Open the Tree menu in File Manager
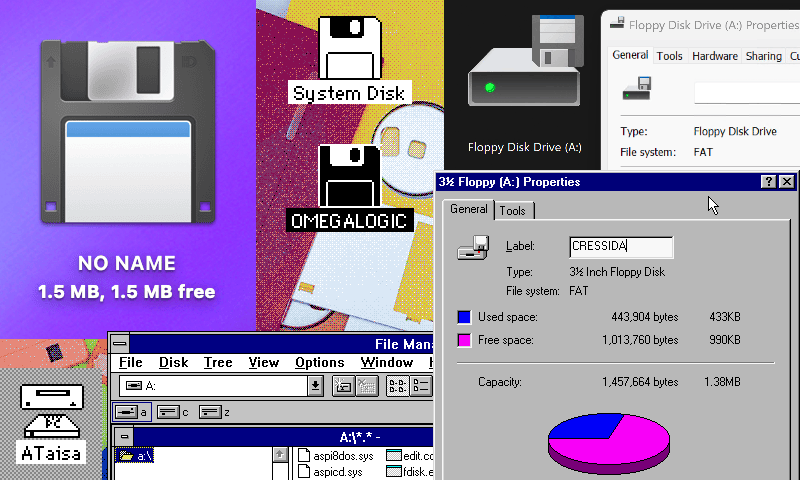The height and width of the screenshot is (480, 800). 217,362
